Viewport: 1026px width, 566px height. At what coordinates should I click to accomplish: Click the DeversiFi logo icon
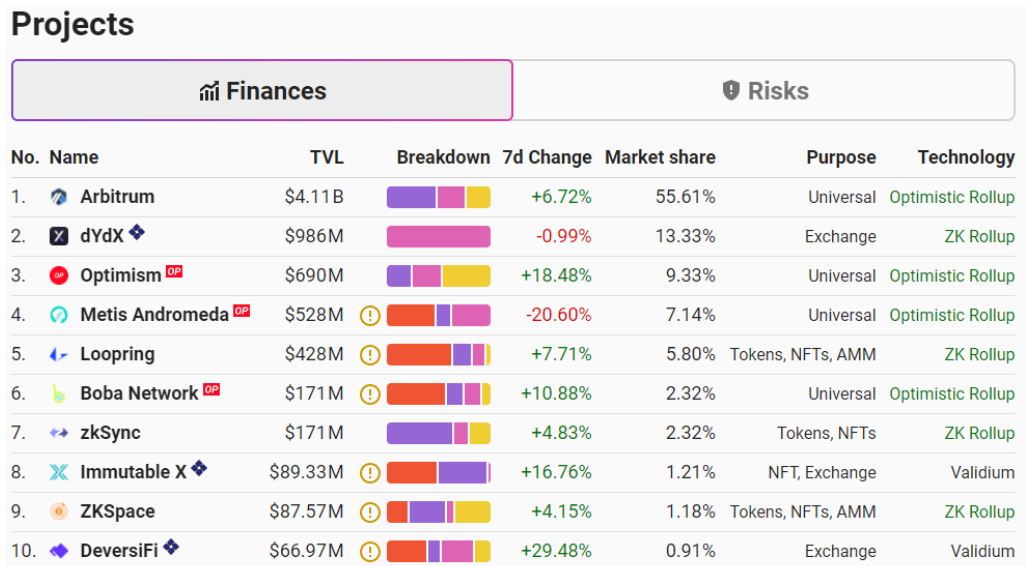(59, 550)
